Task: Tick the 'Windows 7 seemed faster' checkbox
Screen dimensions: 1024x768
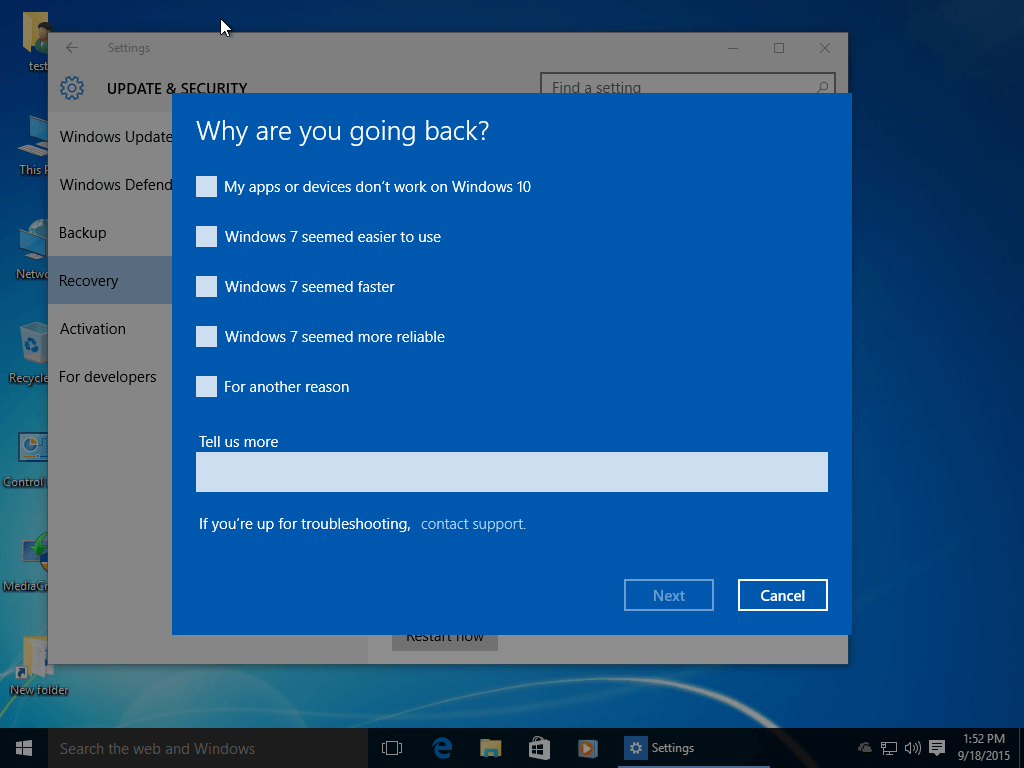Action: pos(206,287)
